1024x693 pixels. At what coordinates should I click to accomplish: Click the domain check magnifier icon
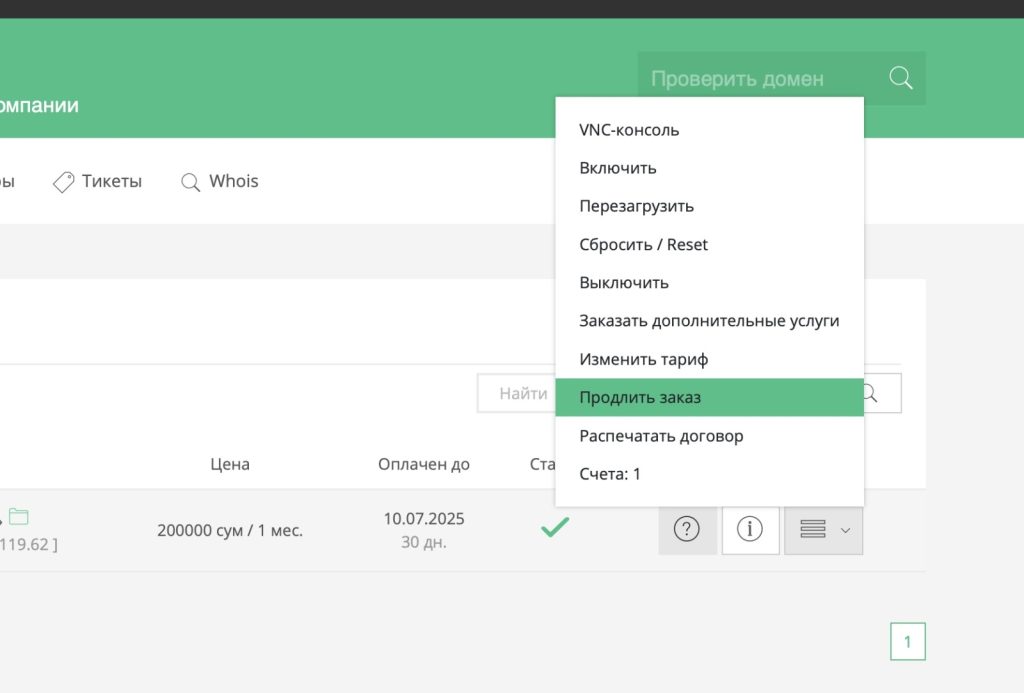[x=901, y=78]
